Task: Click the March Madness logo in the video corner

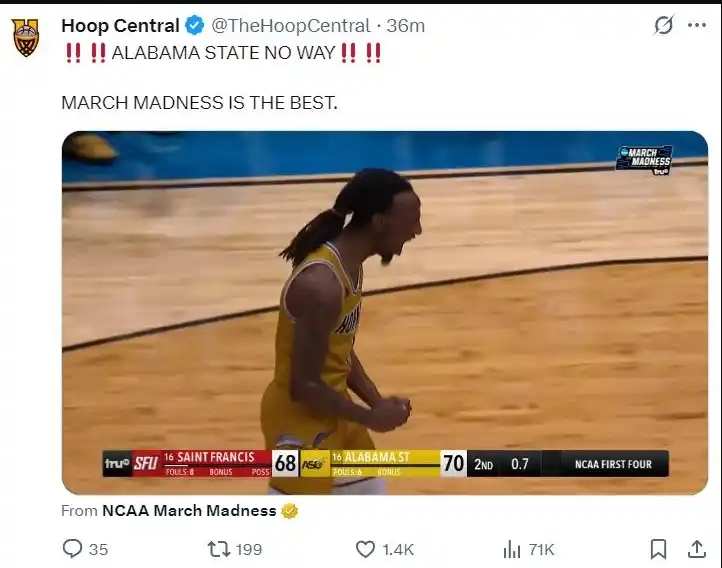Action: click(646, 160)
